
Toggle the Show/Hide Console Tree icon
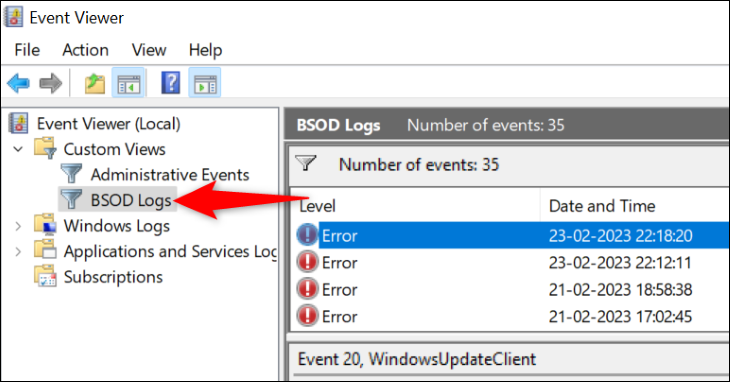click(128, 83)
